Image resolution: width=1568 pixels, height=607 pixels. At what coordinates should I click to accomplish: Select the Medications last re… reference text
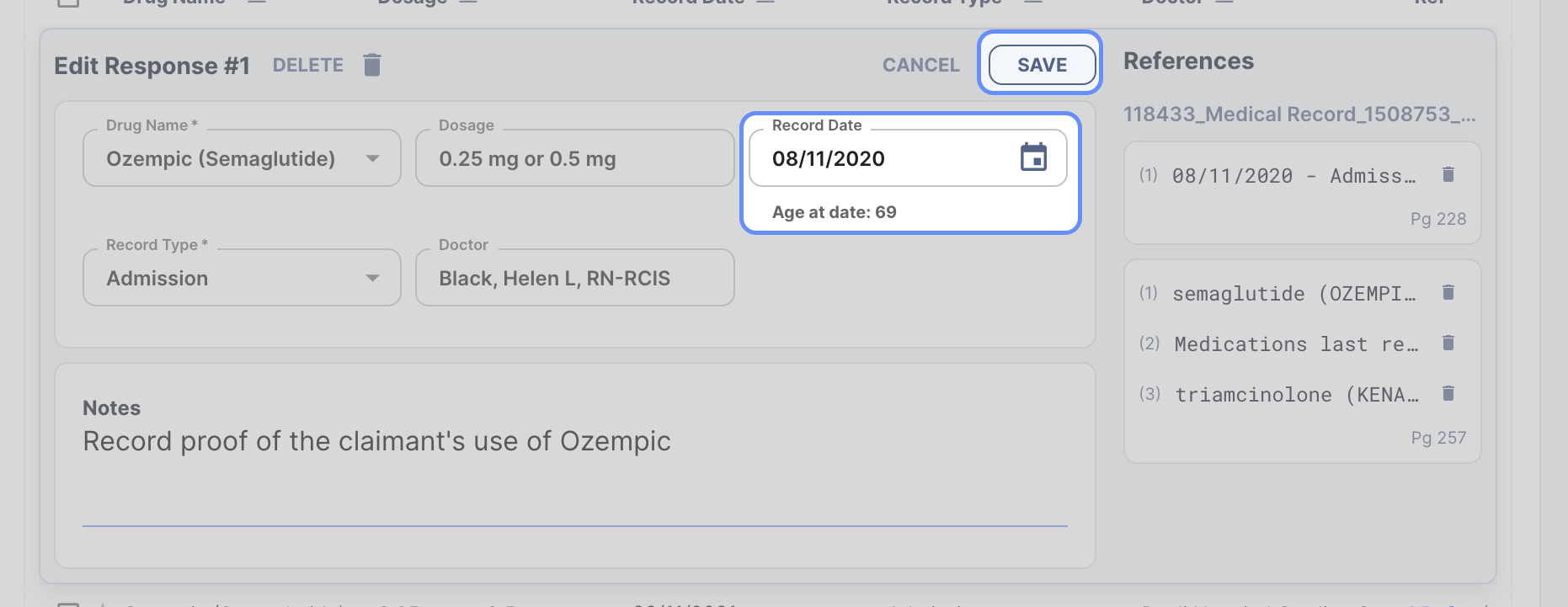coord(1296,344)
